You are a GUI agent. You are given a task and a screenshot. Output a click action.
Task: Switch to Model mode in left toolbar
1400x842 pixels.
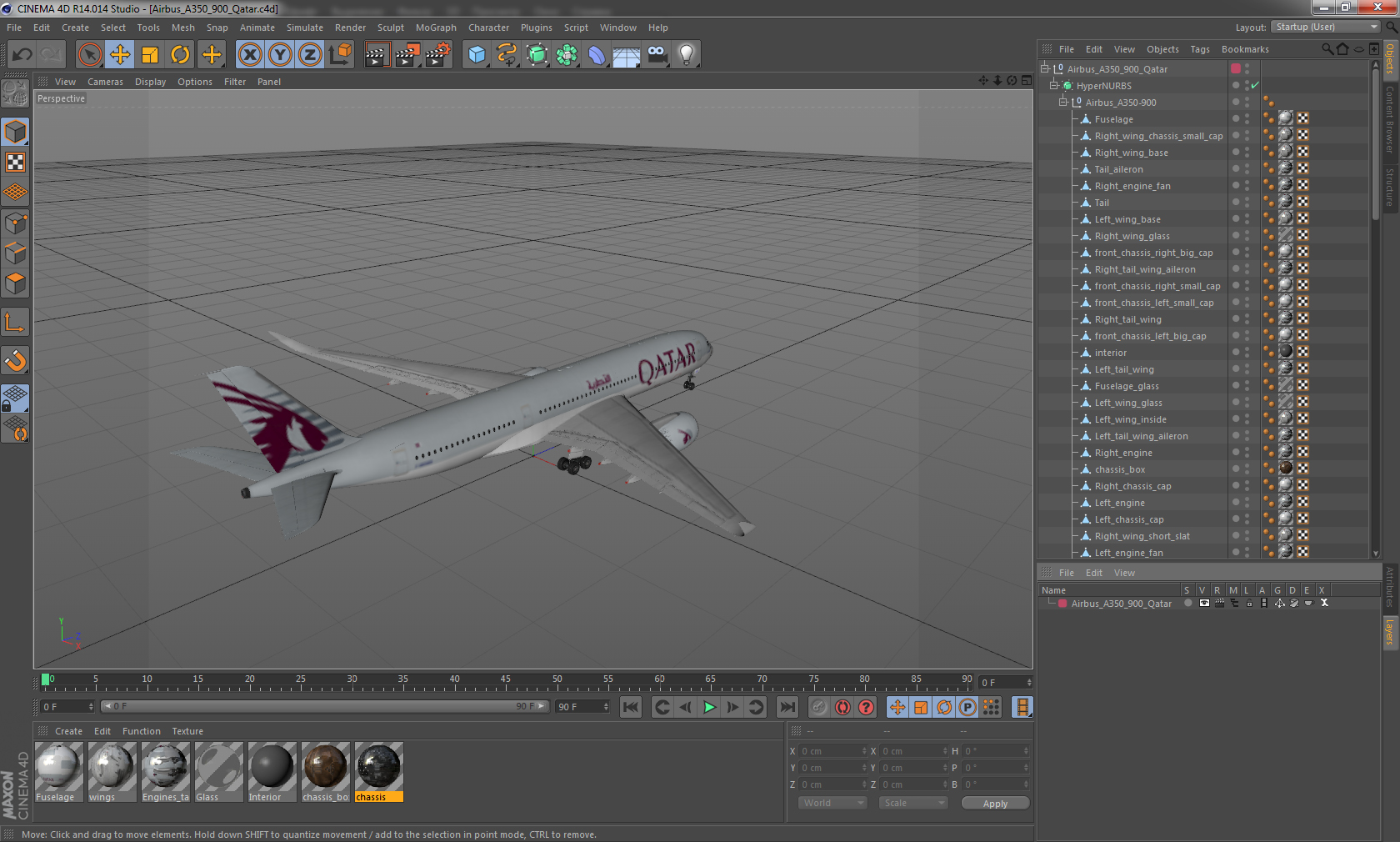[x=16, y=132]
